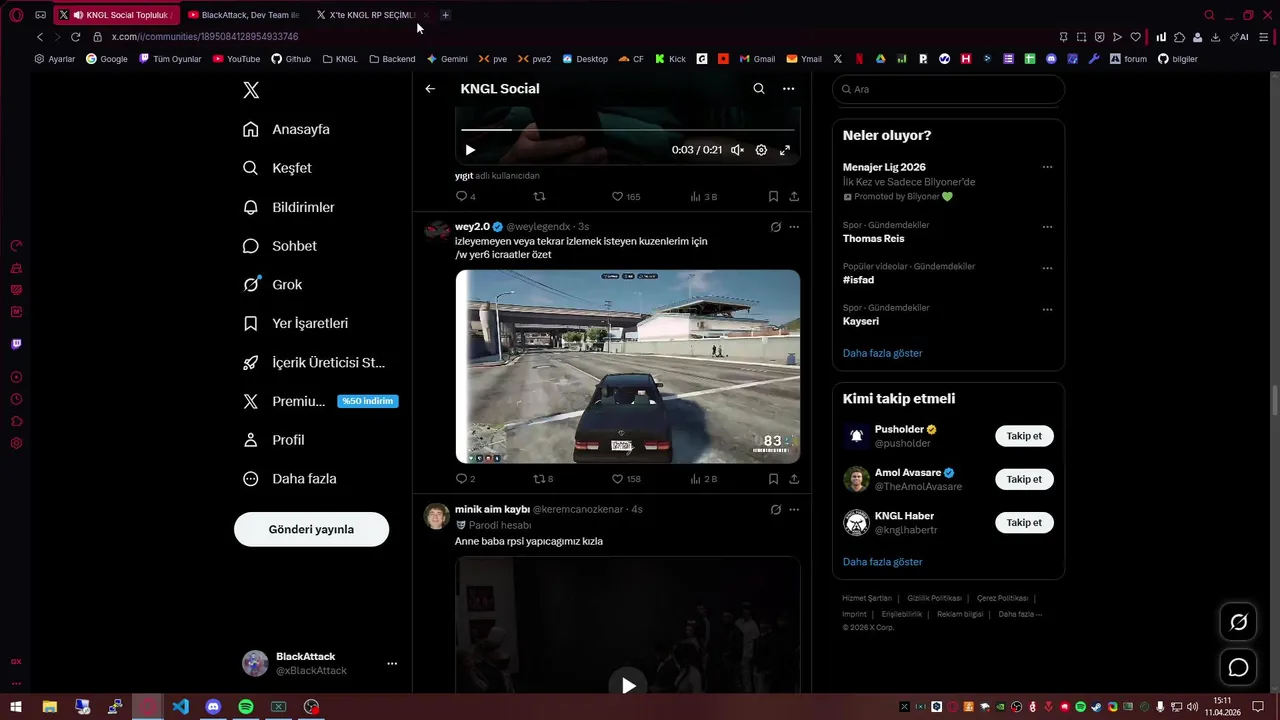Open Kayseri trend options
This screenshot has height=720, width=1280.
1047,309
